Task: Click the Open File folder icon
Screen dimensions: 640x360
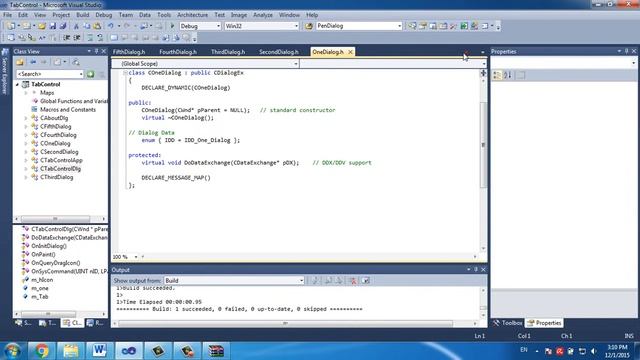Action: click(42, 26)
